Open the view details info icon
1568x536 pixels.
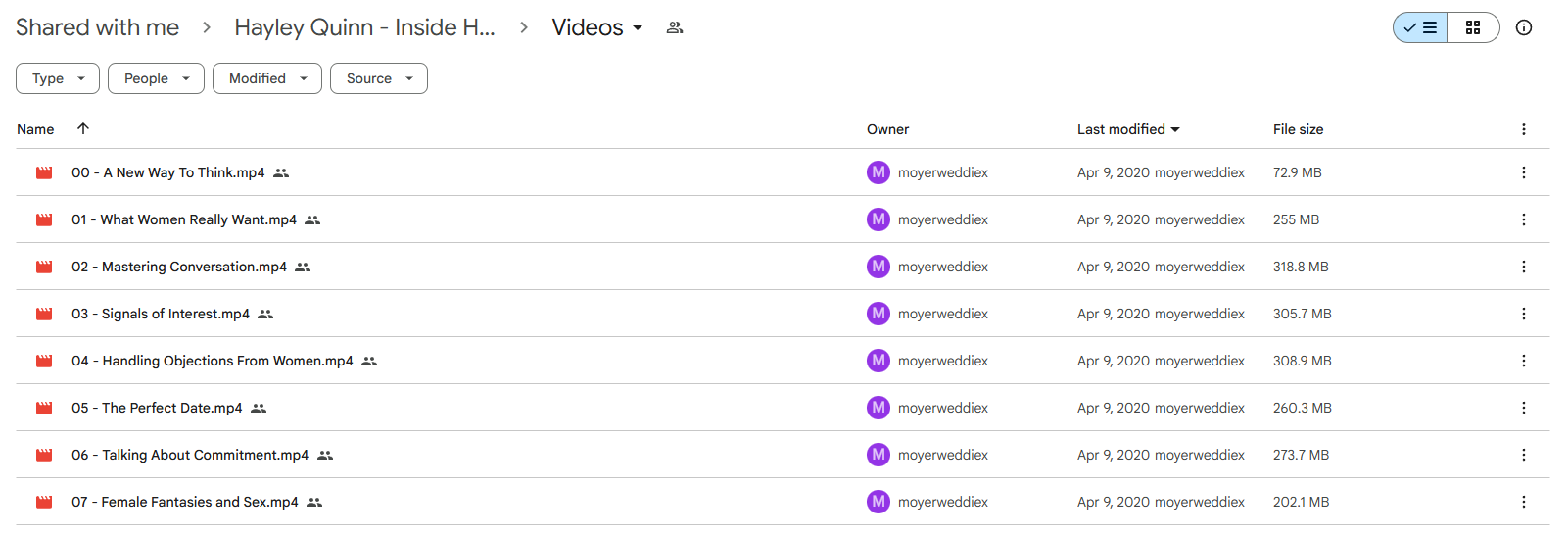pos(1524,27)
